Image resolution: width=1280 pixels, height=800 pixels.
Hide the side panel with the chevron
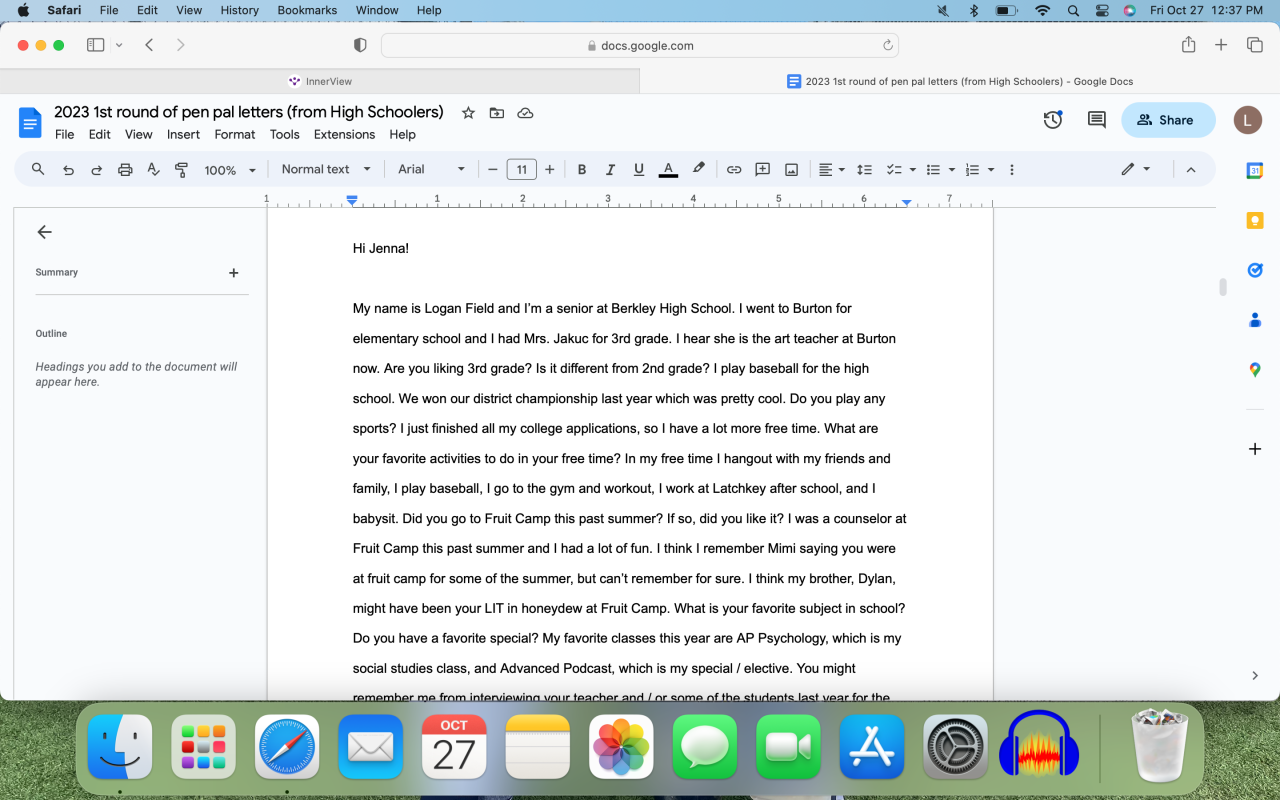pyautogui.click(x=1255, y=676)
